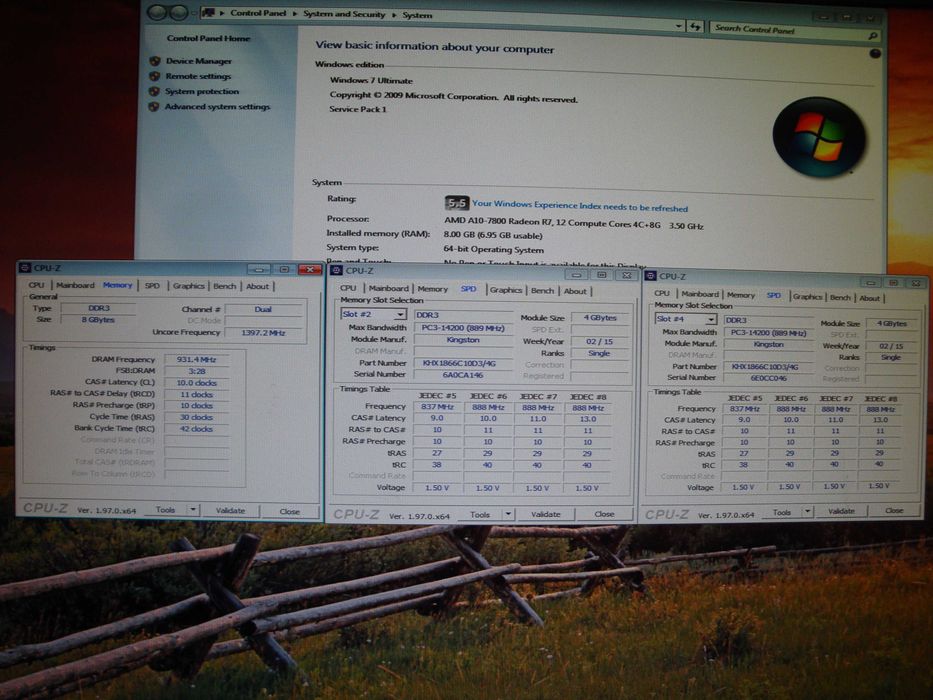Click the right CPU-Z window title icon
This screenshot has width=933, height=700.
point(650,276)
